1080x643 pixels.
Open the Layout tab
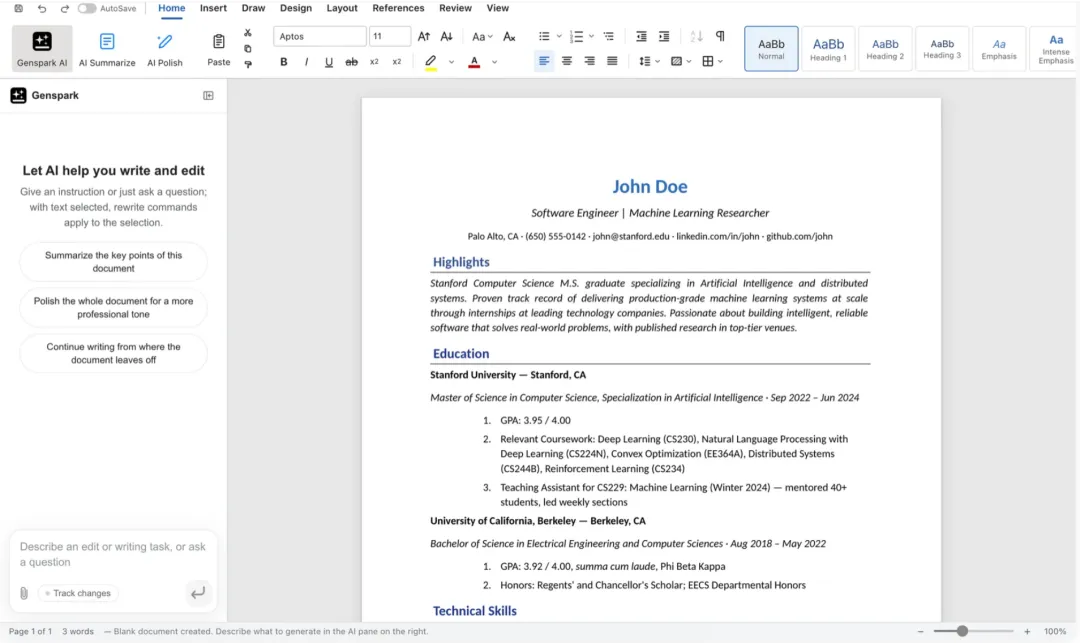[342, 8]
